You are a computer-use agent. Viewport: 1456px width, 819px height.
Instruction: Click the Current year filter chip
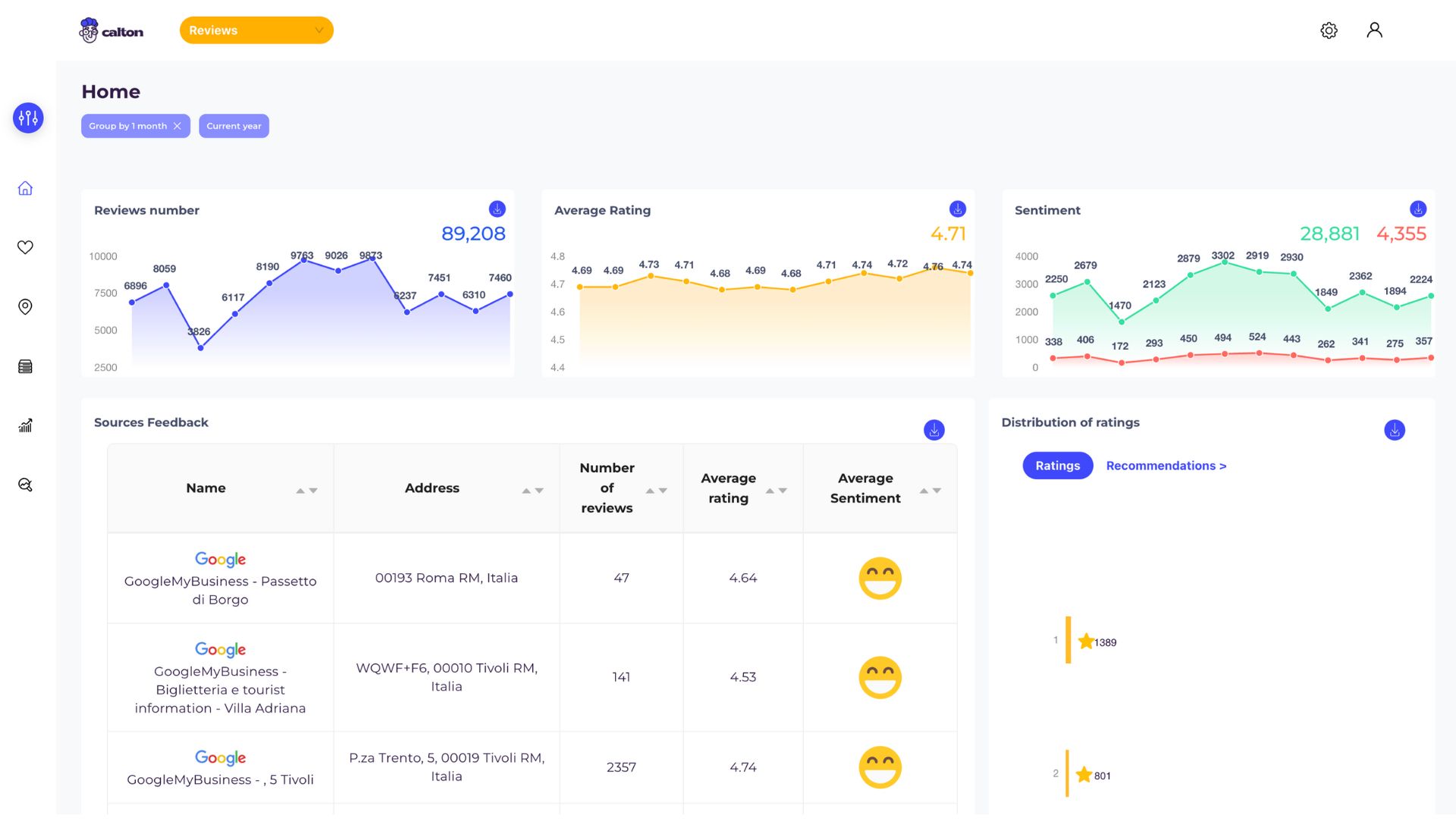point(234,126)
